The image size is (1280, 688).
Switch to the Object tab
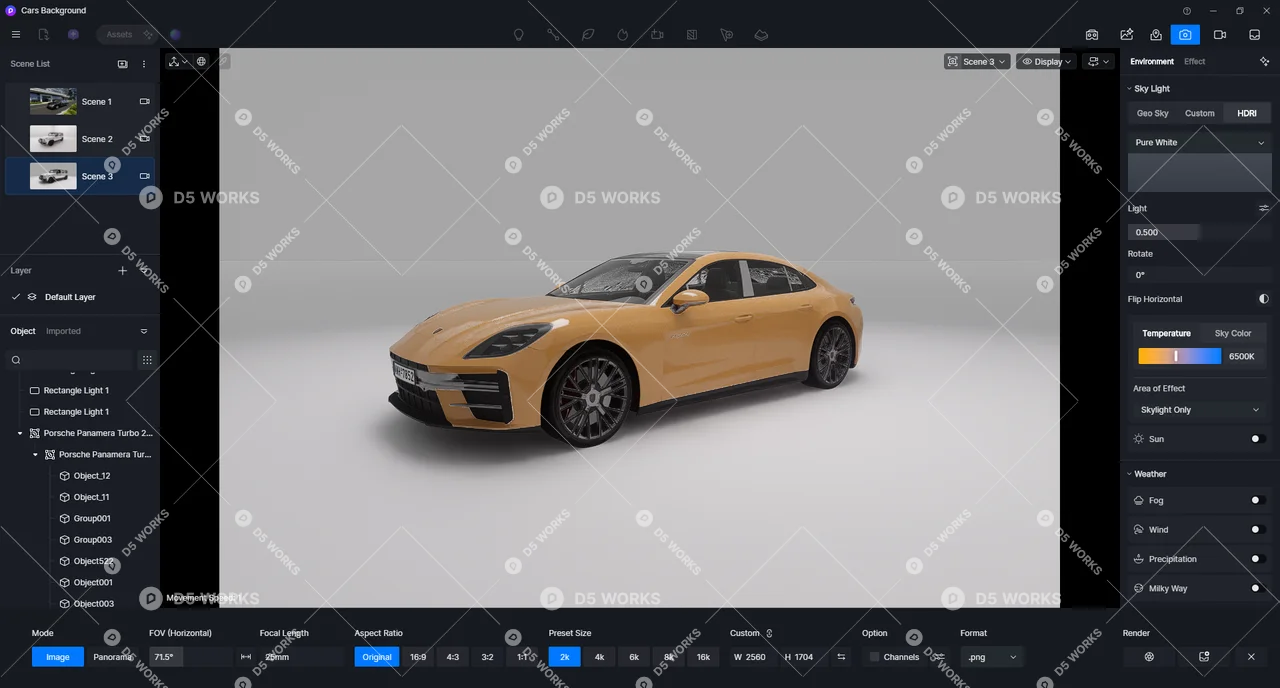click(x=23, y=331)
